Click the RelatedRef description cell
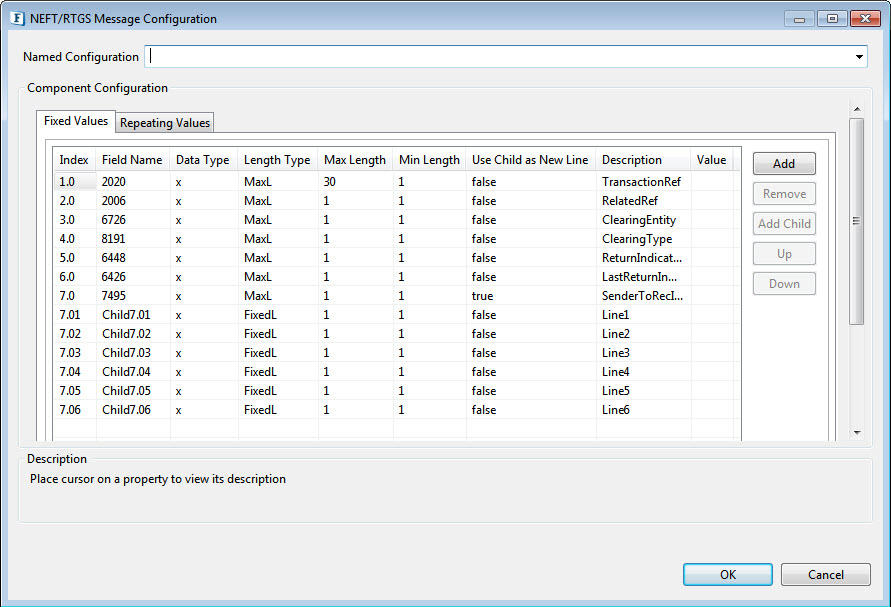The height and width of the screenshot is (607, 891). click(x=630, y=201)
